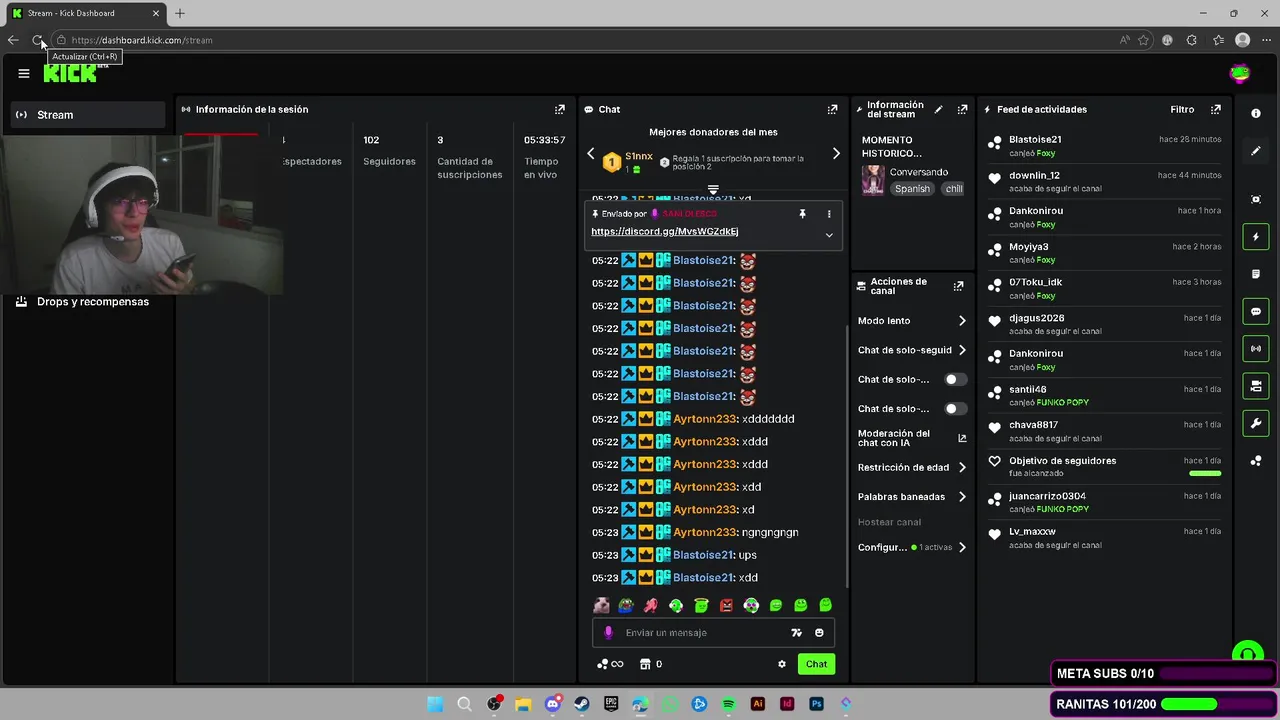
Task: Open the user avatar frog icon
Action: point(1240,73)
